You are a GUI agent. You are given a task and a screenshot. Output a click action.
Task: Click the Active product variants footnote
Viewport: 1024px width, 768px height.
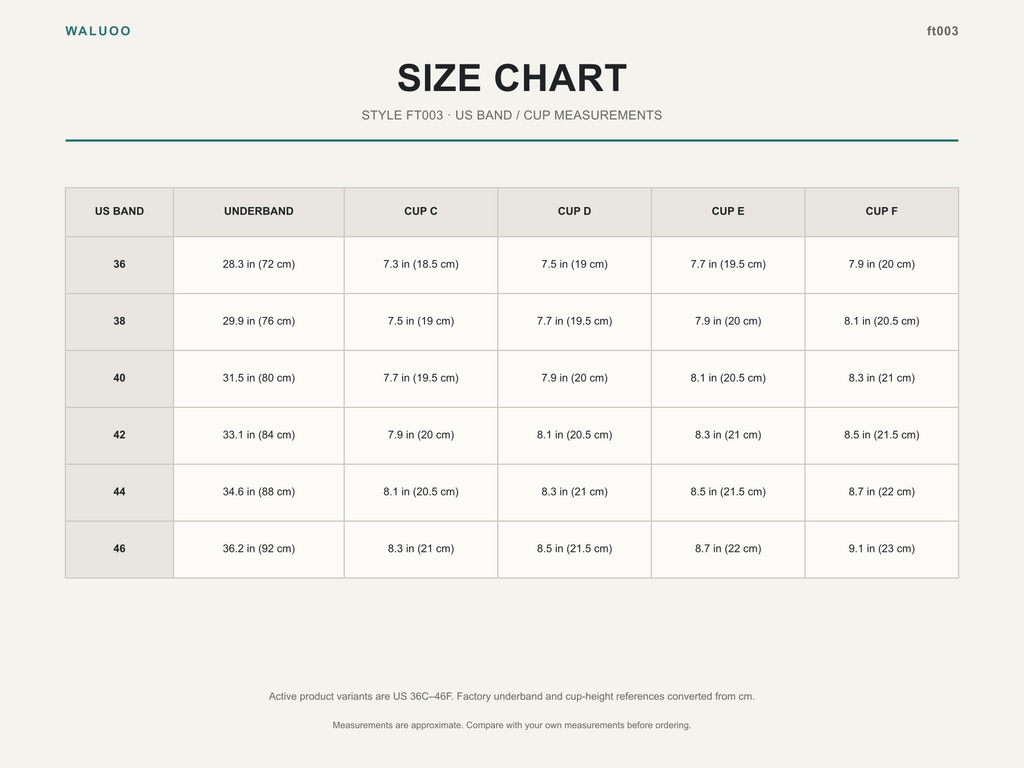512,696
